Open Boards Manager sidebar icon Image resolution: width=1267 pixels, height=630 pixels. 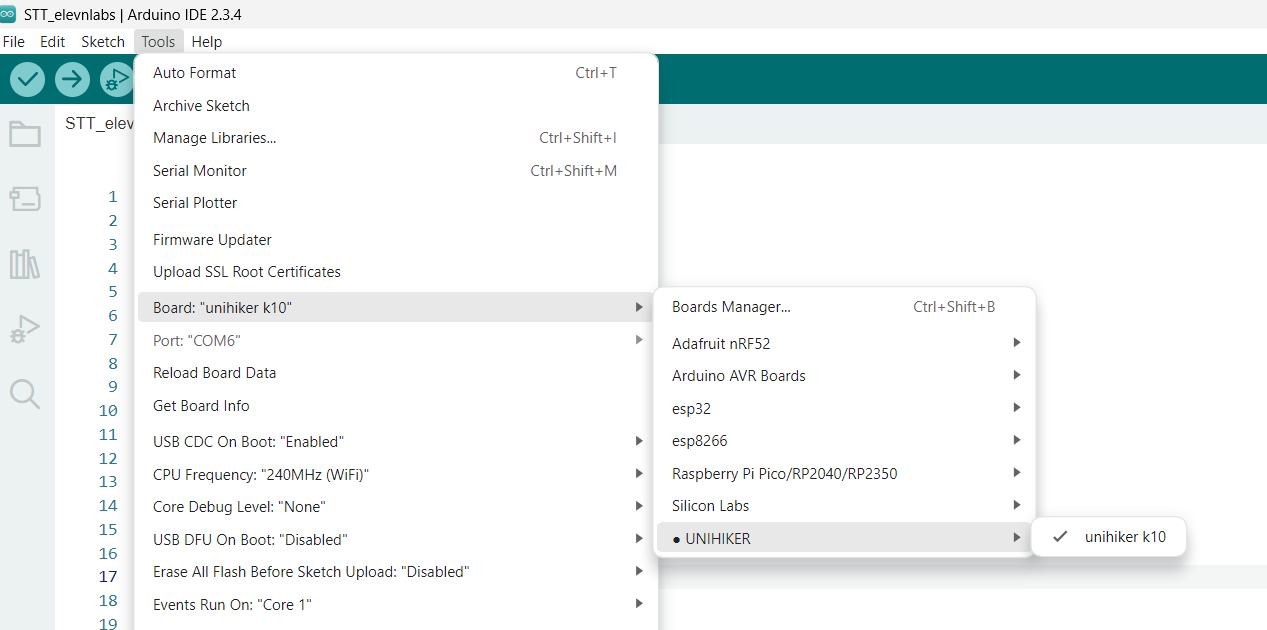click(x=25, y=199)
